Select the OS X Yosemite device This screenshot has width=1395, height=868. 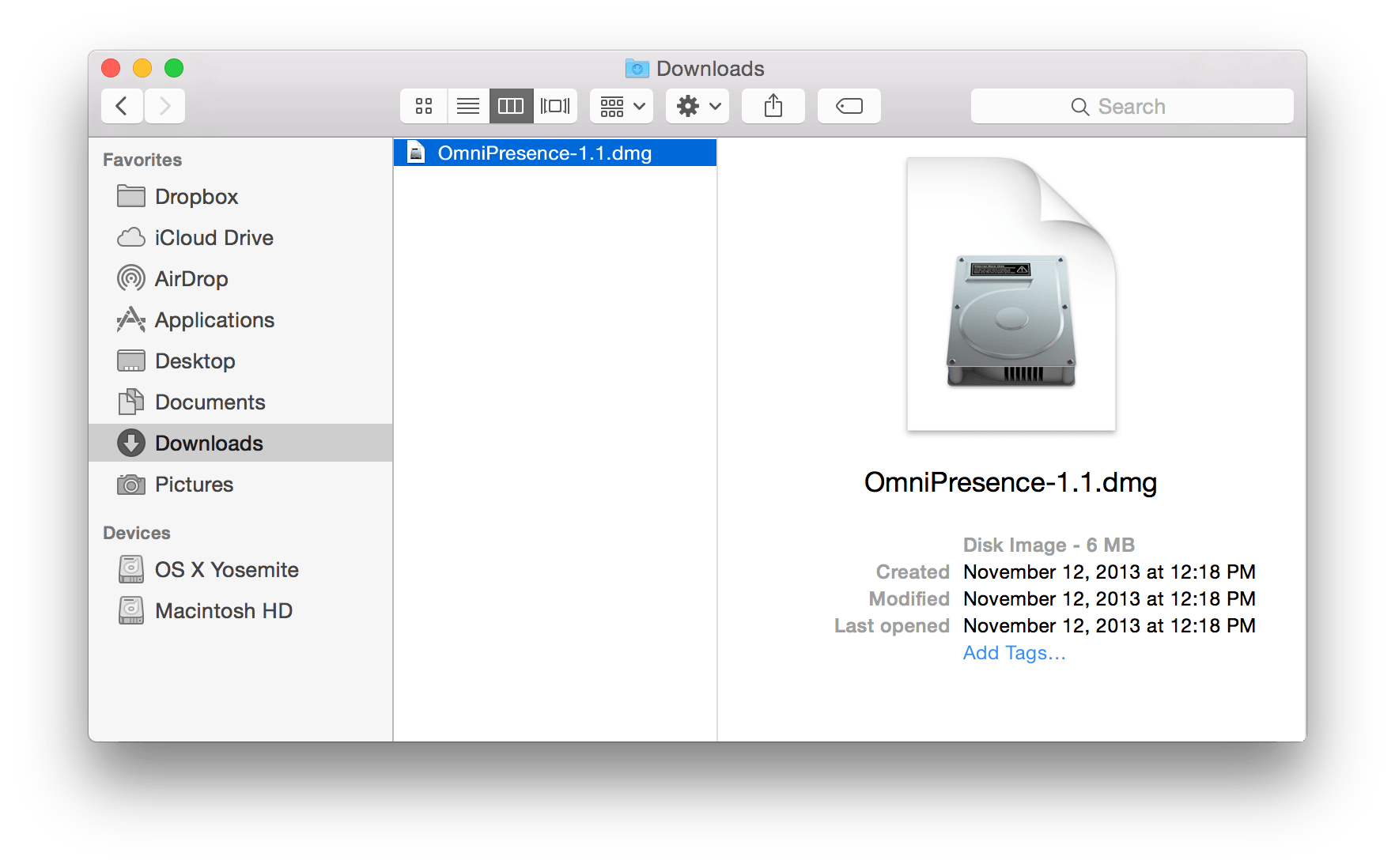pos(240,570)
